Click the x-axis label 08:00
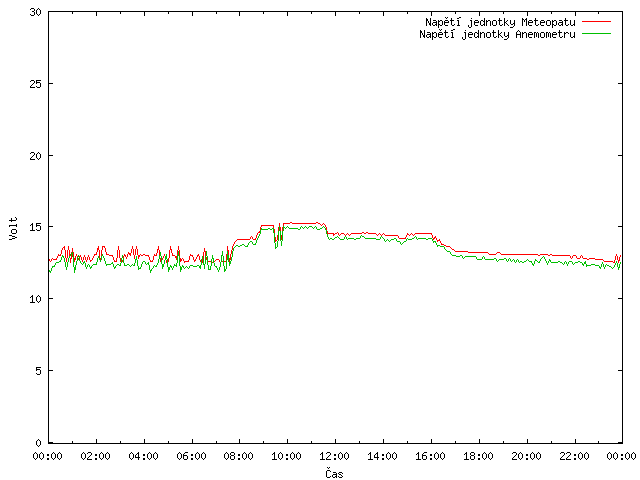This screenshot has width=640, height=480. (x=239, y=456)
